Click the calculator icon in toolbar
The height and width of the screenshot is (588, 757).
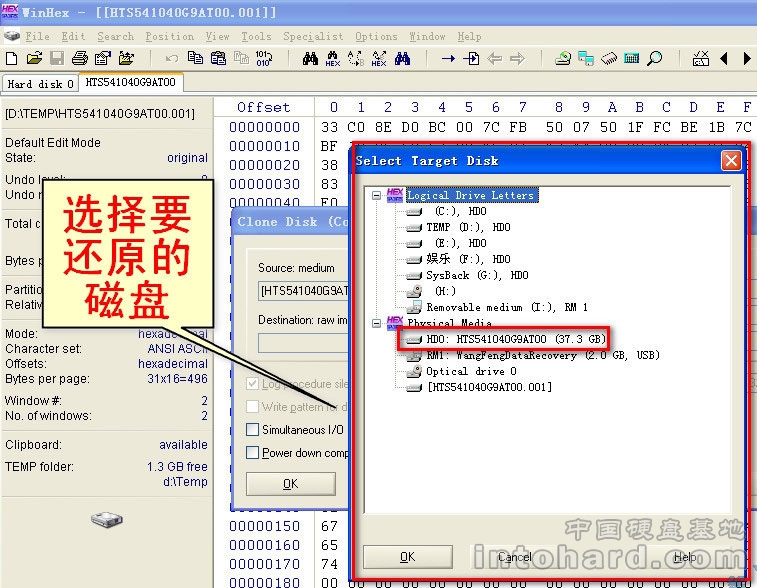click(x=631, y=59)
